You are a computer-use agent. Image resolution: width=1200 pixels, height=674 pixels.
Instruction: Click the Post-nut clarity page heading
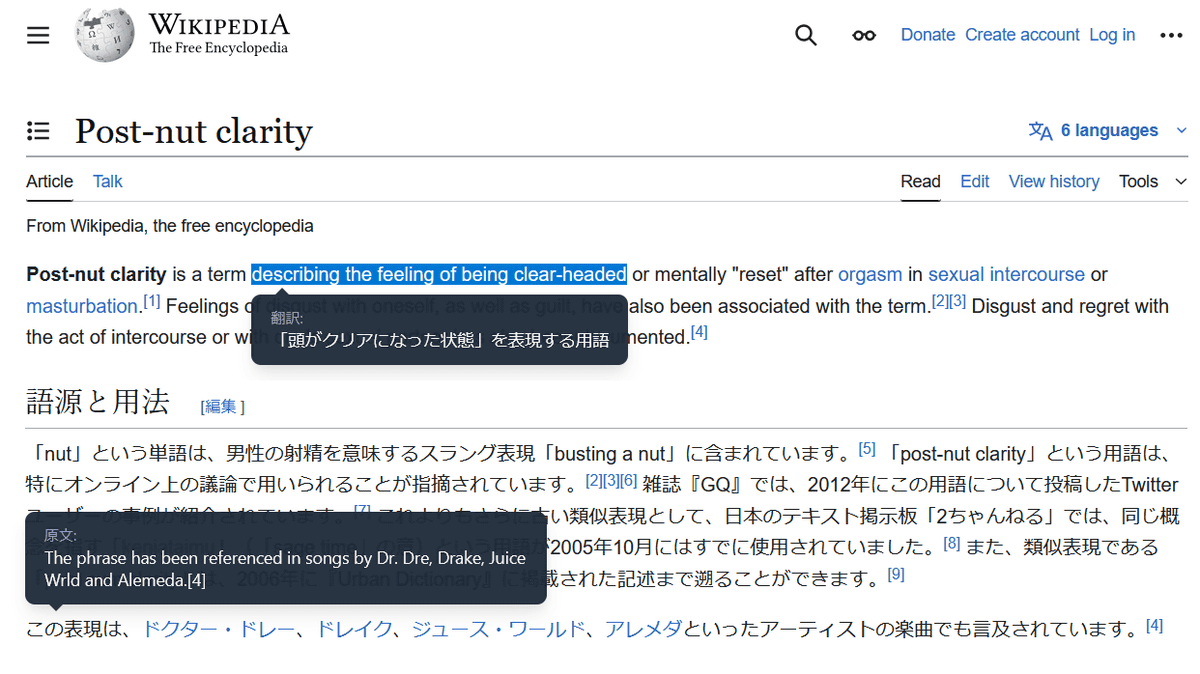[193, 131]
